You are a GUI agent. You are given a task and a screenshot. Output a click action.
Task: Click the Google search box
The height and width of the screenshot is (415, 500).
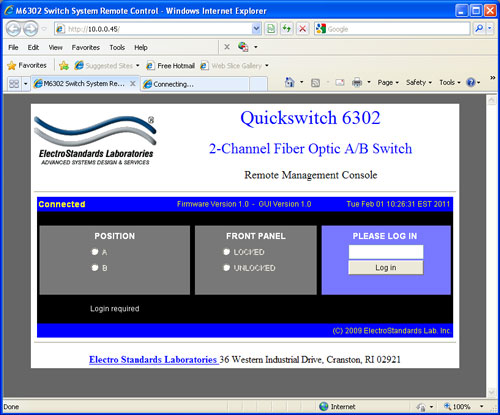[398, 29]
